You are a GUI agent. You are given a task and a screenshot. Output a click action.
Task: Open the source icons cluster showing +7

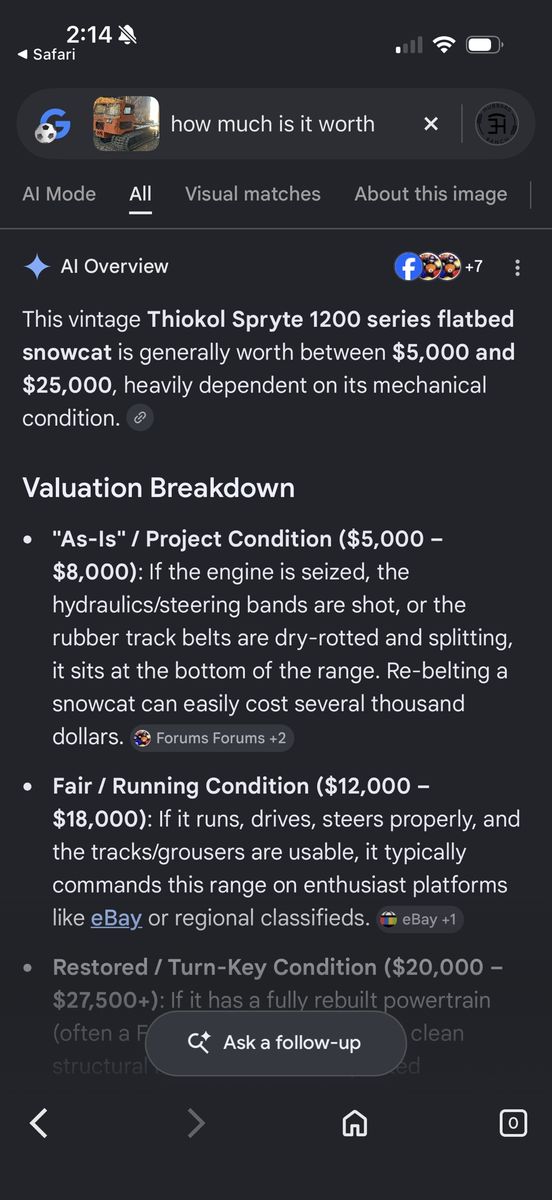(x=439, y=267)
